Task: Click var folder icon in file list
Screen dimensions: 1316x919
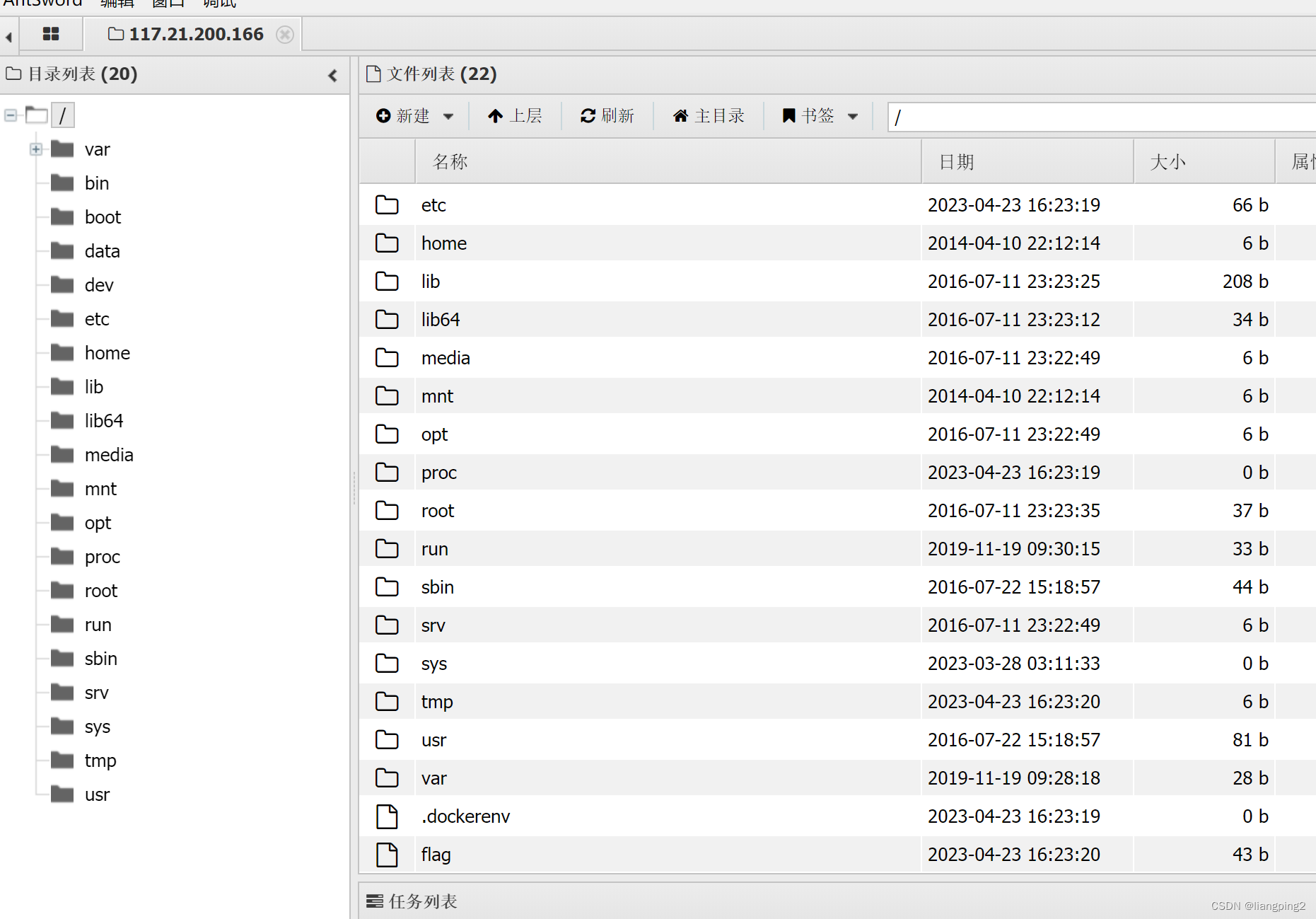Action: pos(387,778)
